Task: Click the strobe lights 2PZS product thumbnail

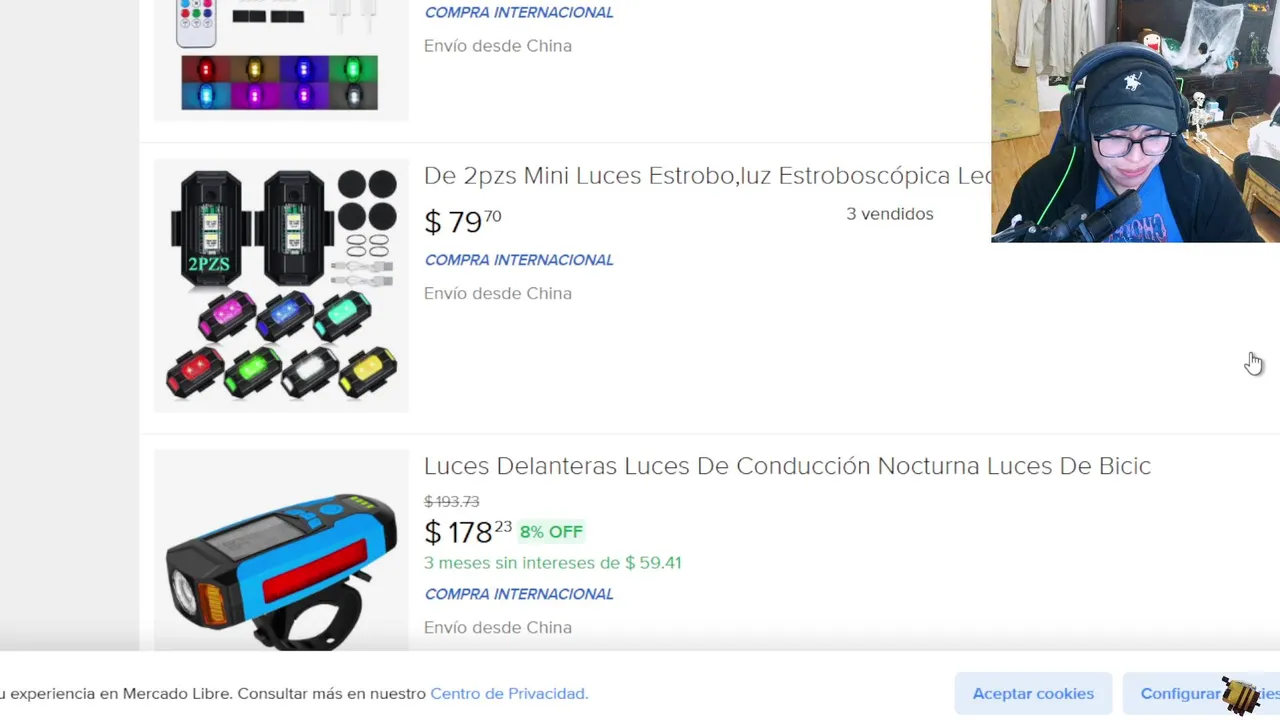Action: (281, 285)
